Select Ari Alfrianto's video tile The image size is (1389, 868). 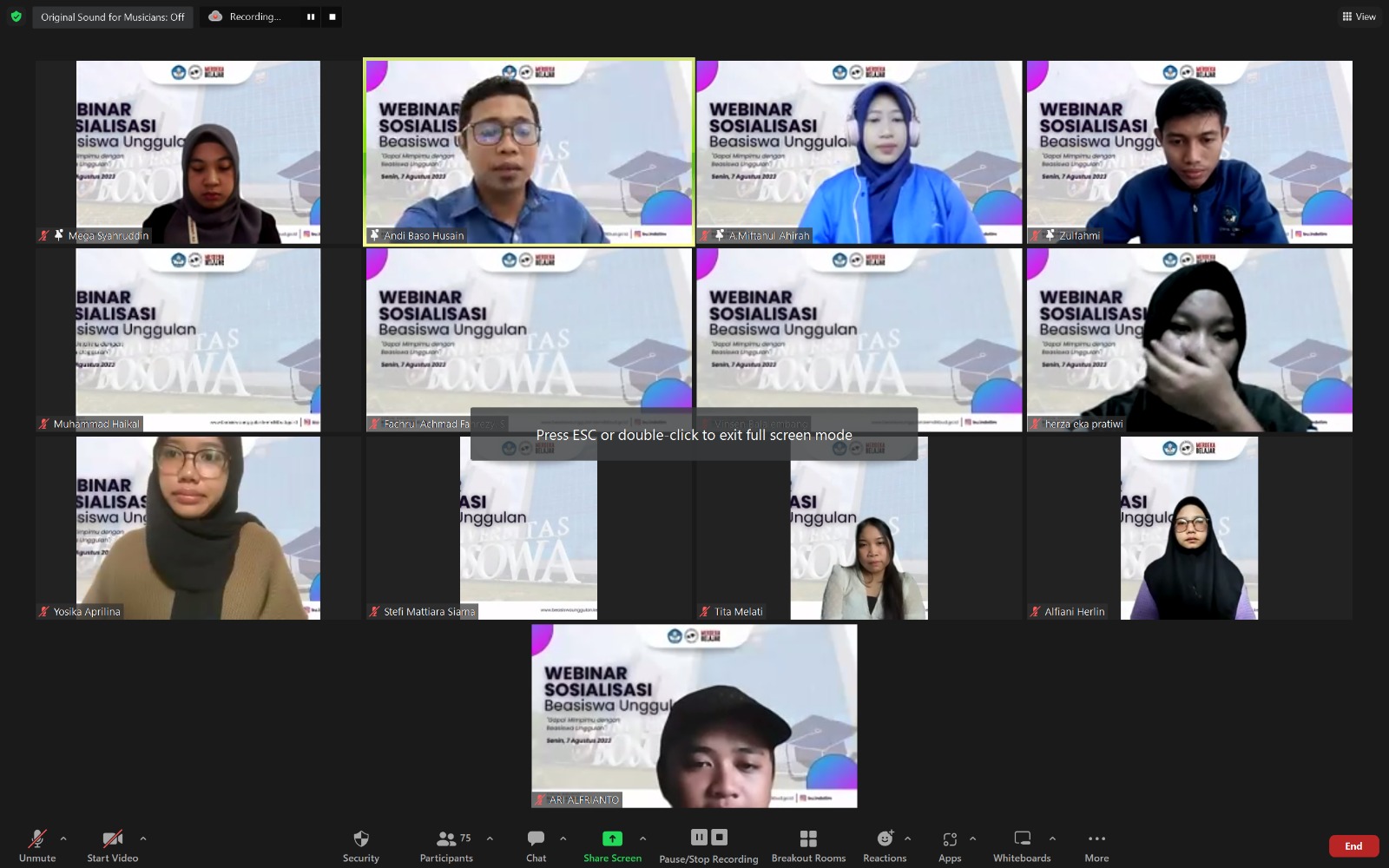[x=694, y=714]
